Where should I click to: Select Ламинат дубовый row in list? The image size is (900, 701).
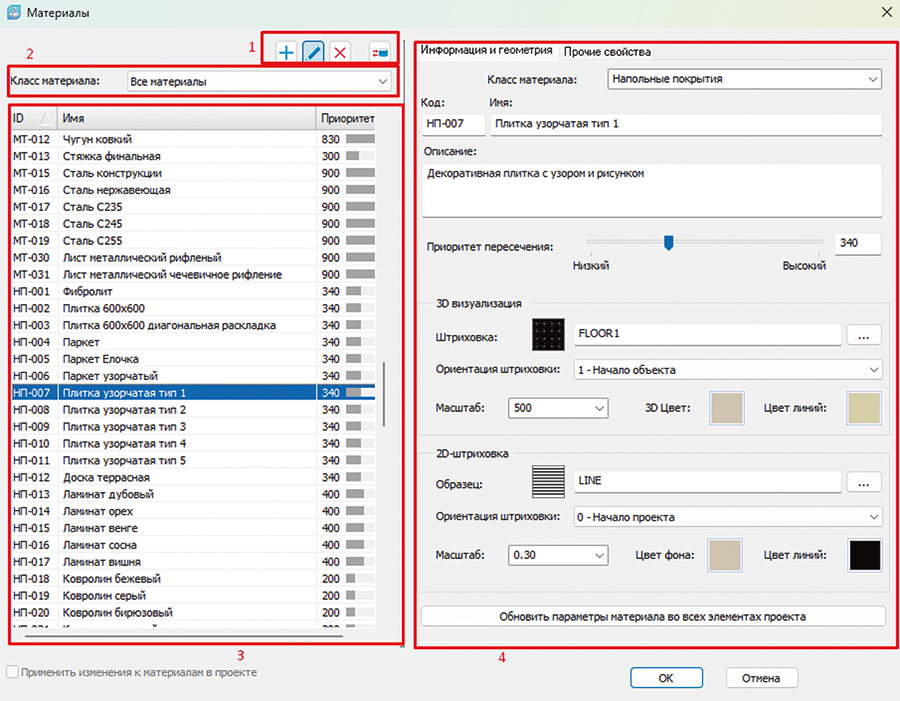108,494
